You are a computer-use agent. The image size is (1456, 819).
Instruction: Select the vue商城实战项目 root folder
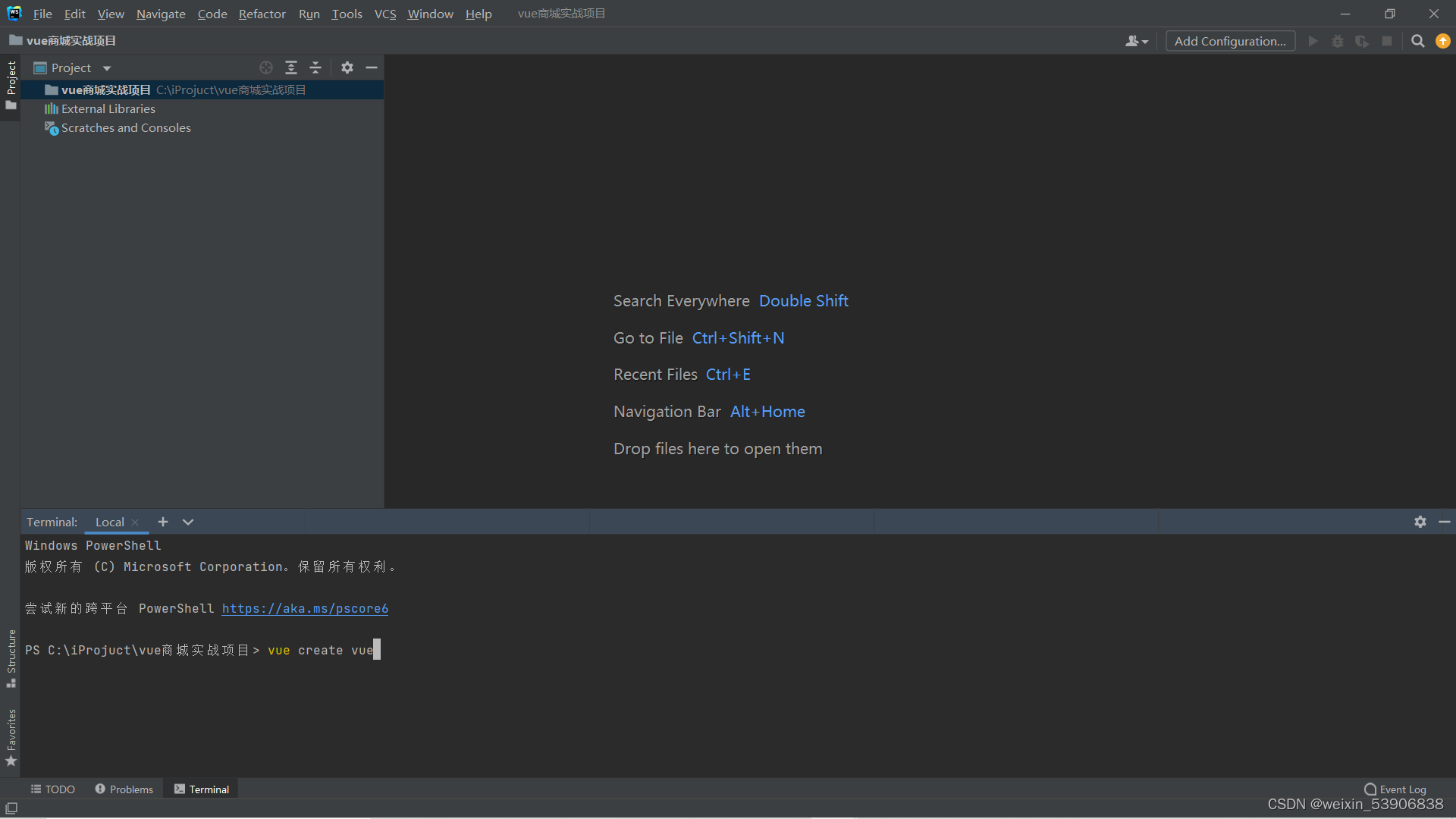coord(202,89)
